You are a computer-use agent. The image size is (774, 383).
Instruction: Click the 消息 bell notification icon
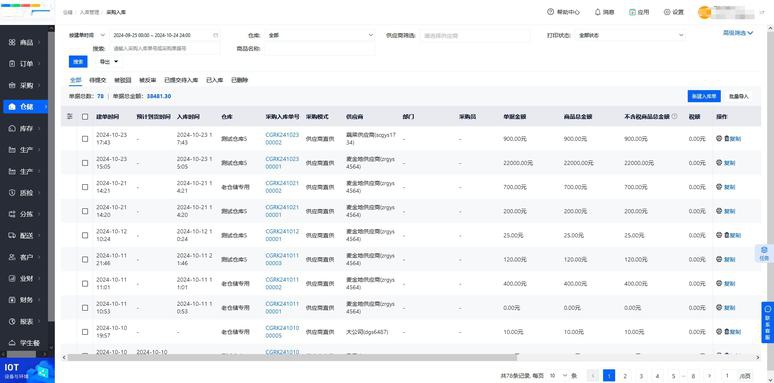(x=598, y=12)
